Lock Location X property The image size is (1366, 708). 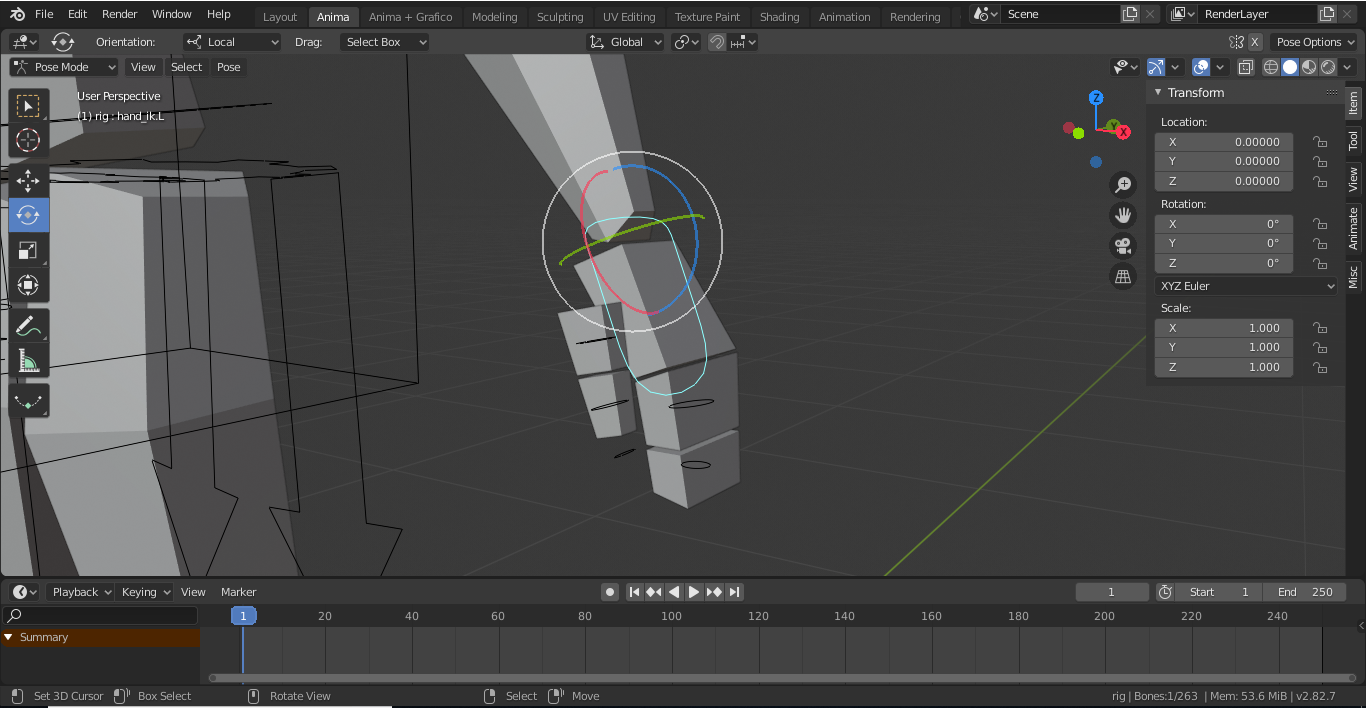[x=1320, y=142]
